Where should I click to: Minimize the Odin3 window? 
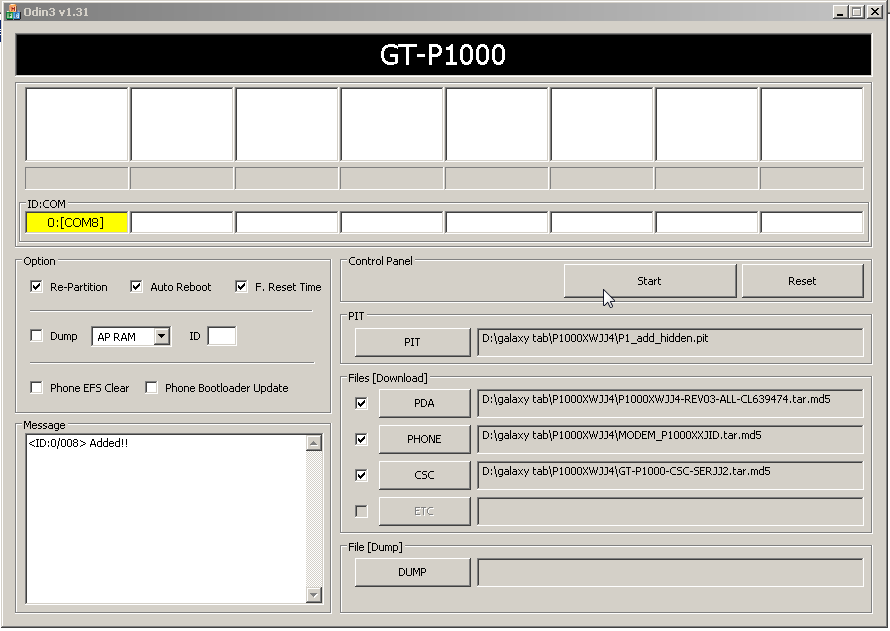click(x=840, y=12)
